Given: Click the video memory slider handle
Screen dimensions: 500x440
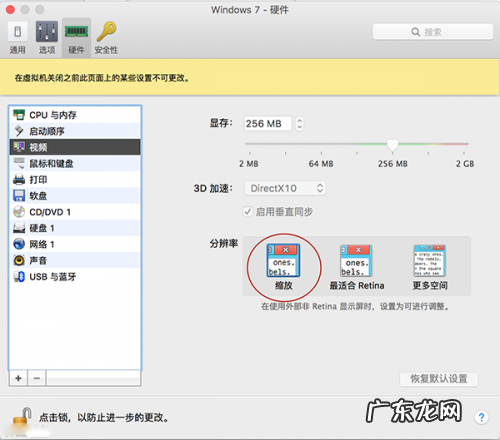Looking at the screenshot, I should tap(392, 145).
